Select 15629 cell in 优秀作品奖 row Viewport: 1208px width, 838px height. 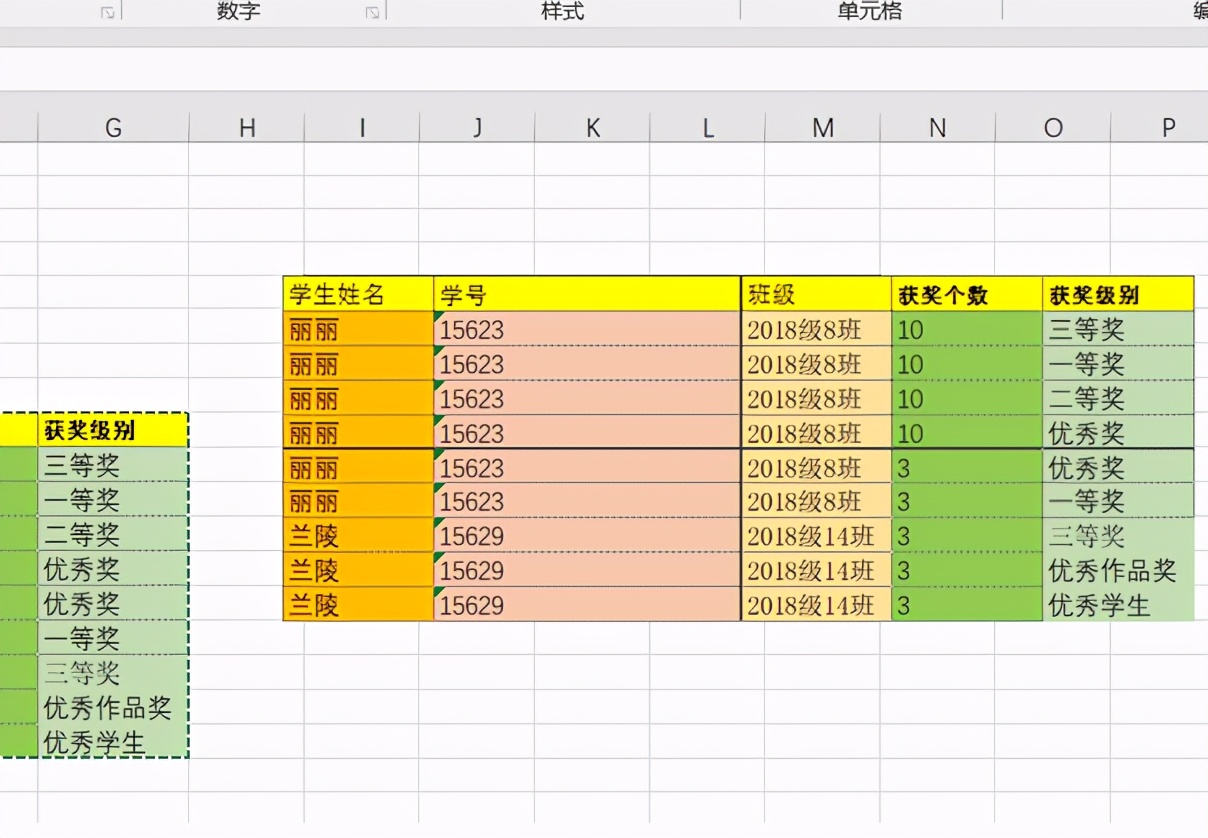(x=587, y=570)
